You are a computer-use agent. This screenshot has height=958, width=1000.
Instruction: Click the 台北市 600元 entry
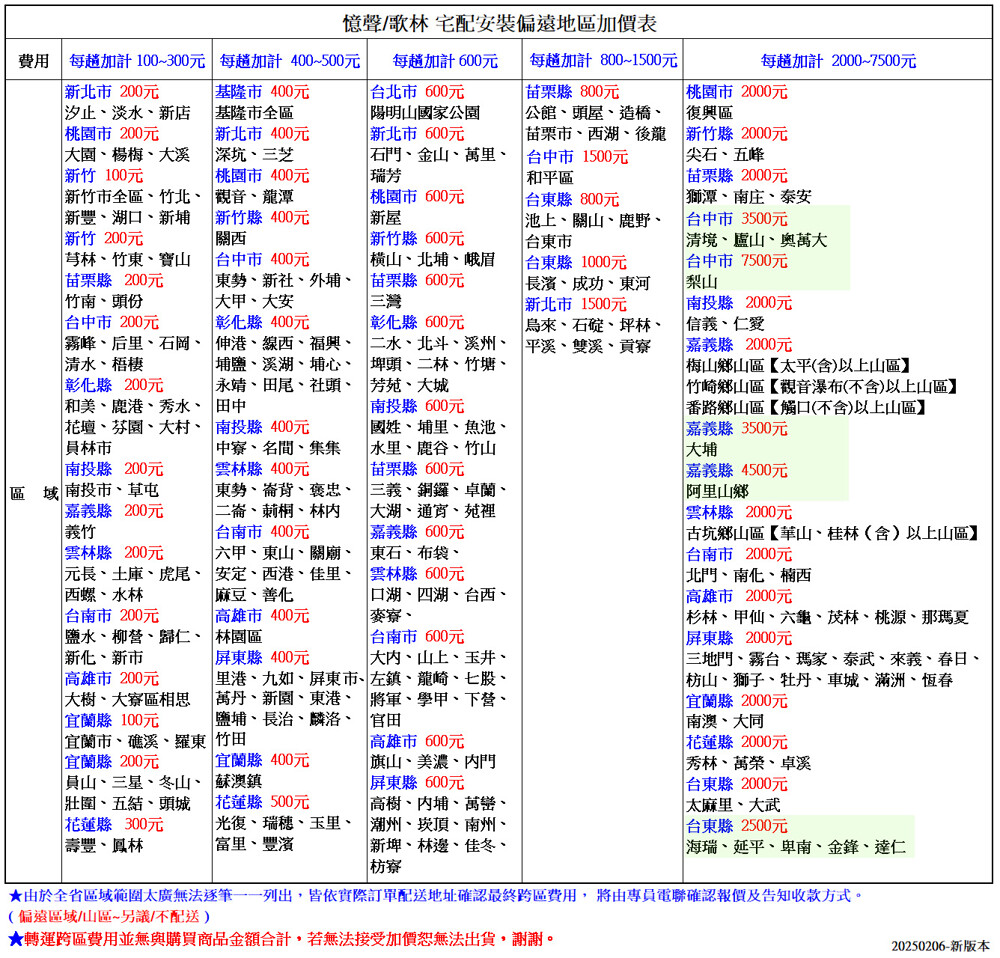tap(417, 91)
